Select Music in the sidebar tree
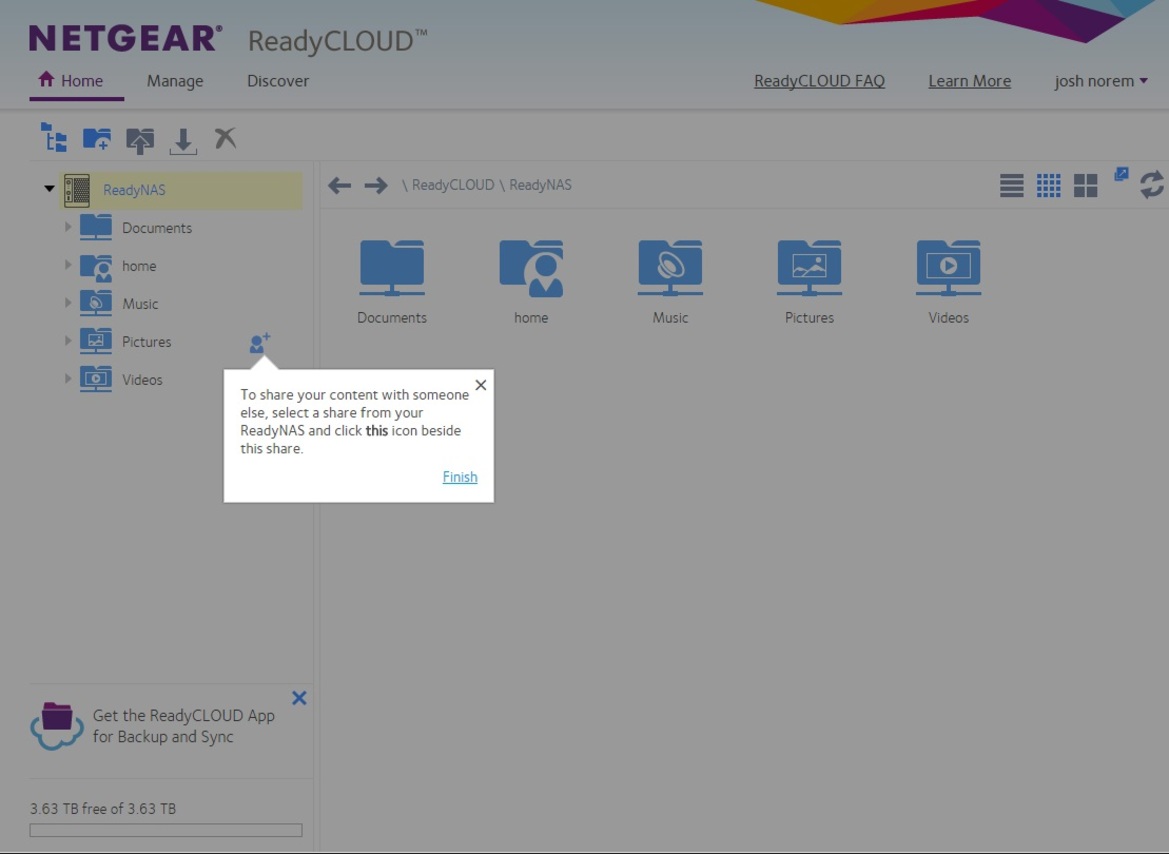This screenshot has width=1169, height=854. coord(140,304)
